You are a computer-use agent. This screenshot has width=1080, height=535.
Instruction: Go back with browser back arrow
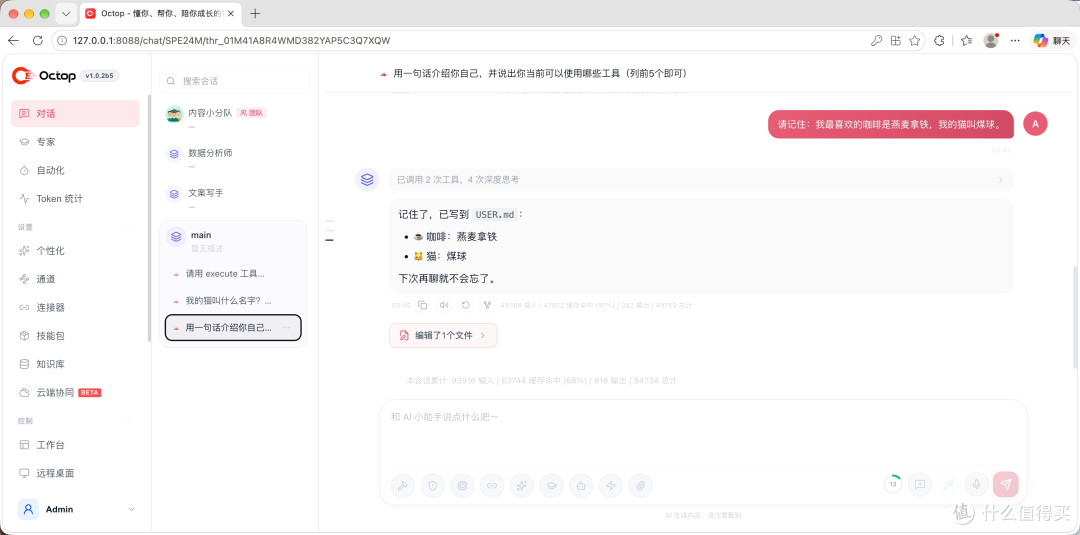[x=13, y=41]
